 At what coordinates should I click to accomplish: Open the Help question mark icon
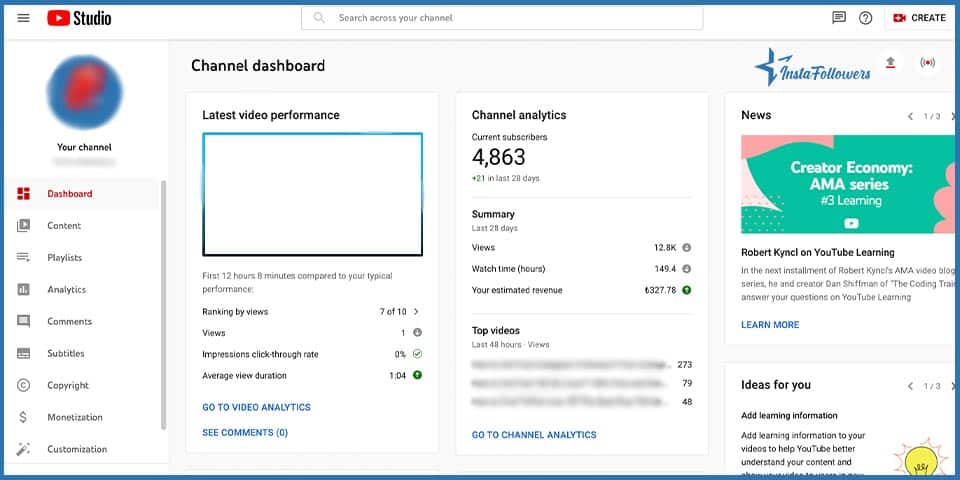click(865, 18)
